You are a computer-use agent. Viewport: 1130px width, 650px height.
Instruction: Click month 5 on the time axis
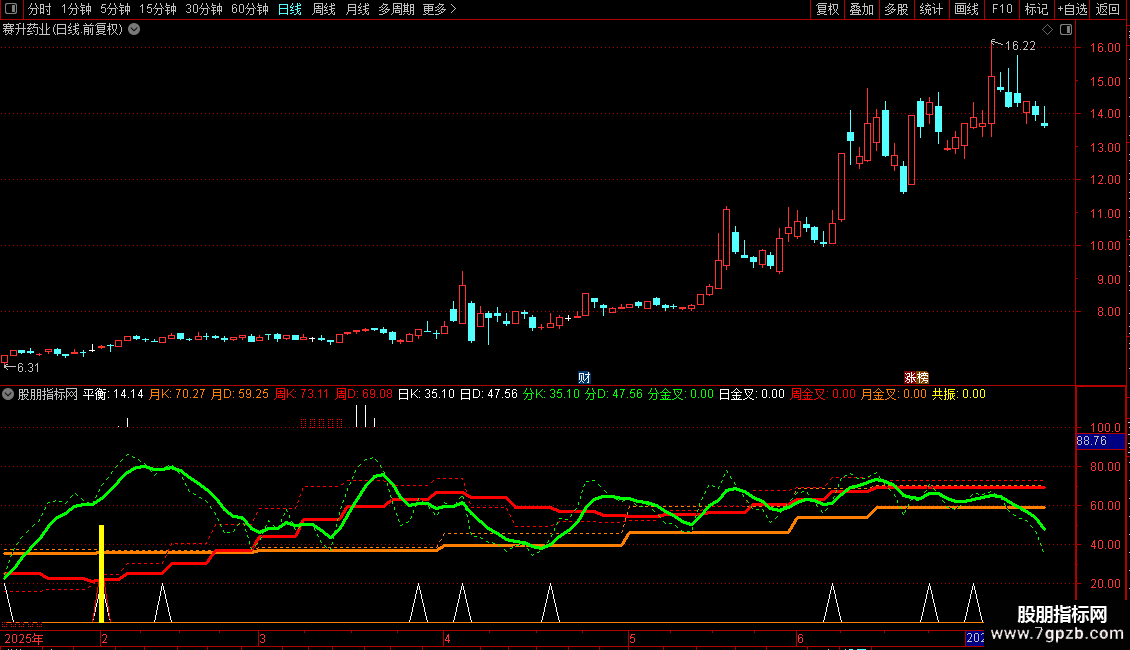pyautogui.click(x=632, y=638)
